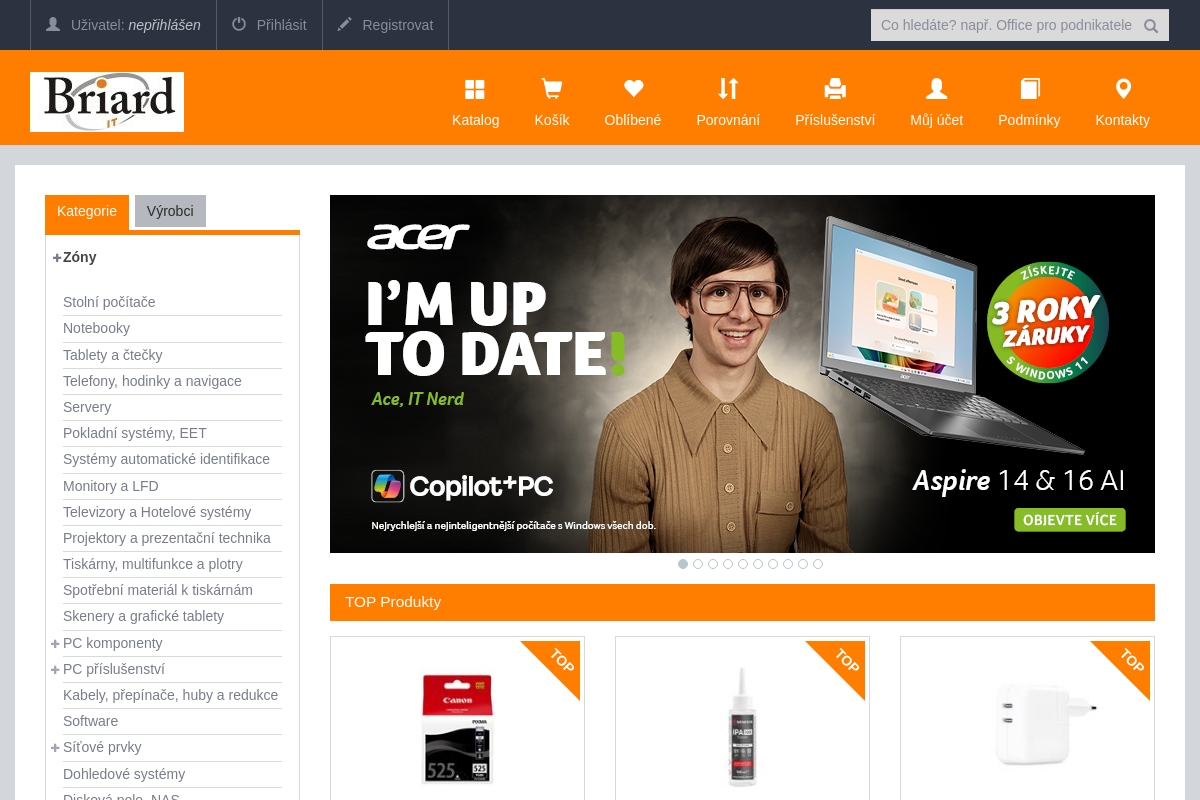Open Software category
Screen dimensions: 1200x800
click(x=90, y=721)
